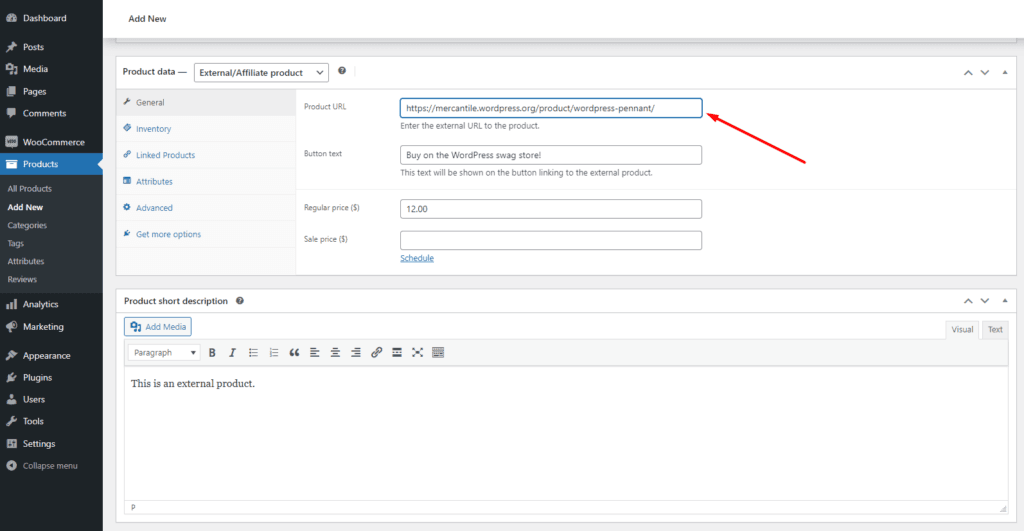Open the Get more options tab
Screen dimensions: 1024x531
coord(206,234)
